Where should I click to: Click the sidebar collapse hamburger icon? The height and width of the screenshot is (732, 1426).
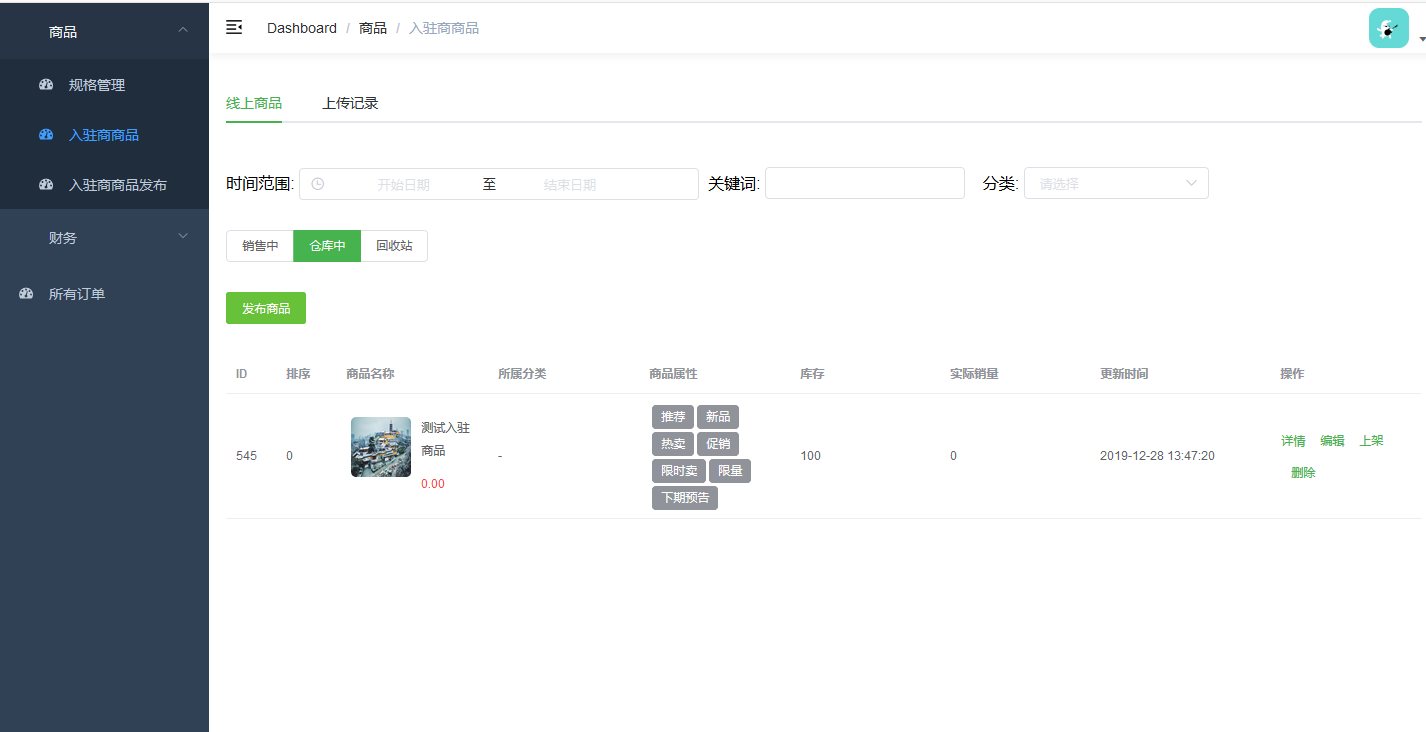point(234,28)
